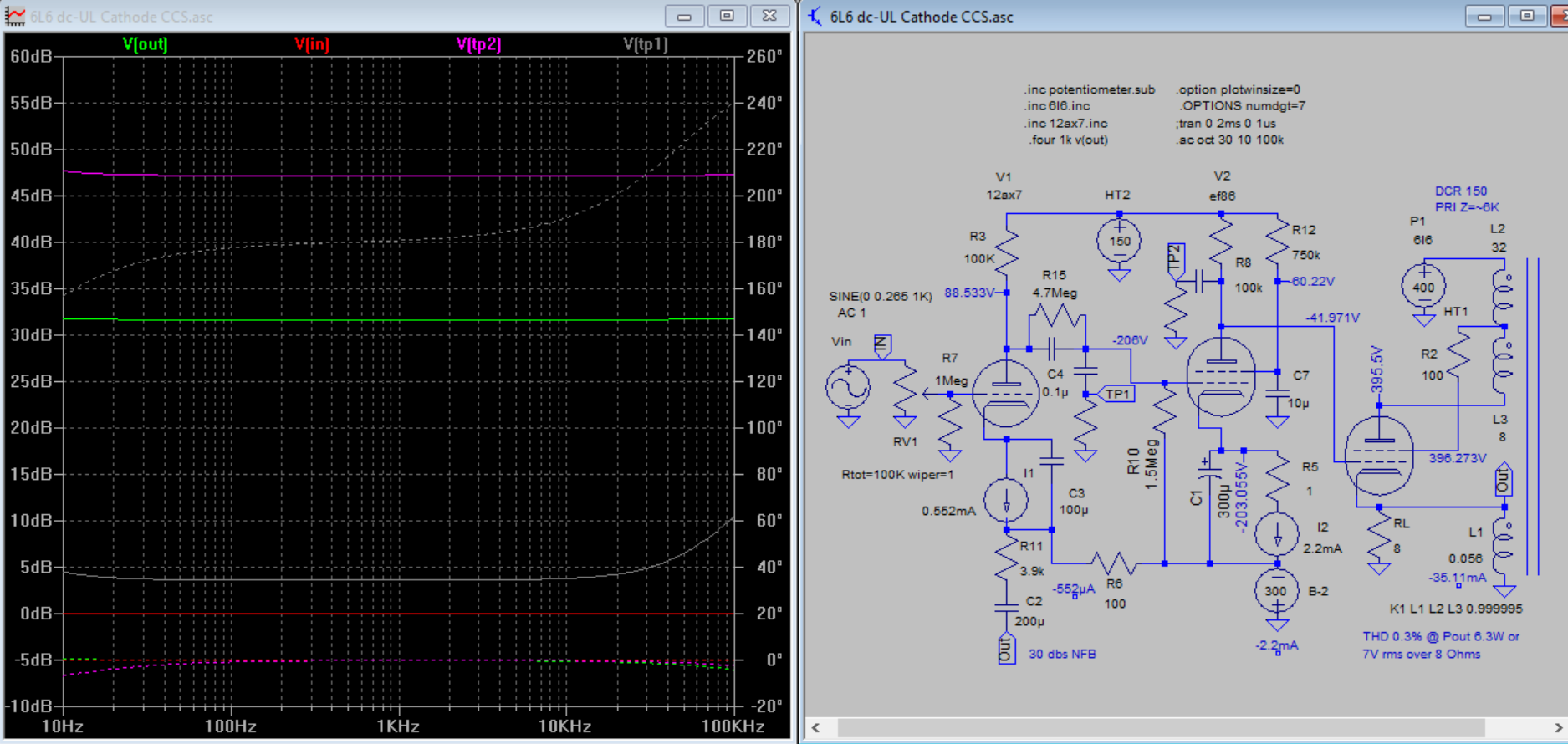Click the plot window title '6L6 dc-UL Cathode CCS.asc'
Image resolution: width=1568 pixels, height=744 pixels.
click(122, 17)
